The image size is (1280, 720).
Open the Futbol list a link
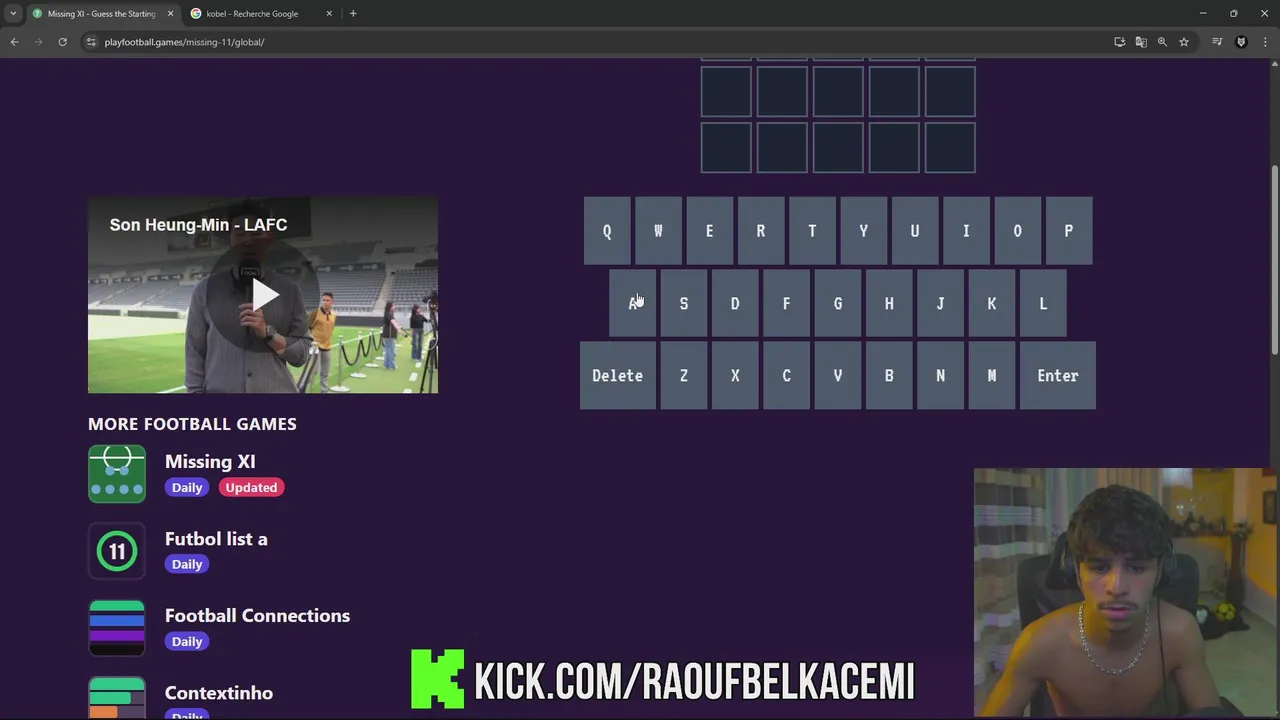pyautogui.click(x=216, y=538)
